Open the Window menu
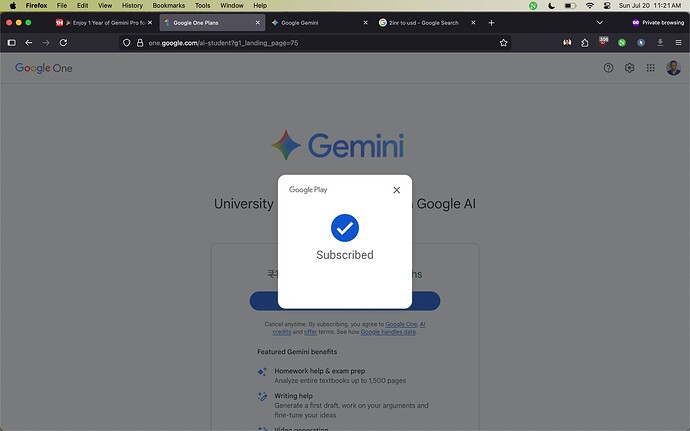 coord(231,6)
